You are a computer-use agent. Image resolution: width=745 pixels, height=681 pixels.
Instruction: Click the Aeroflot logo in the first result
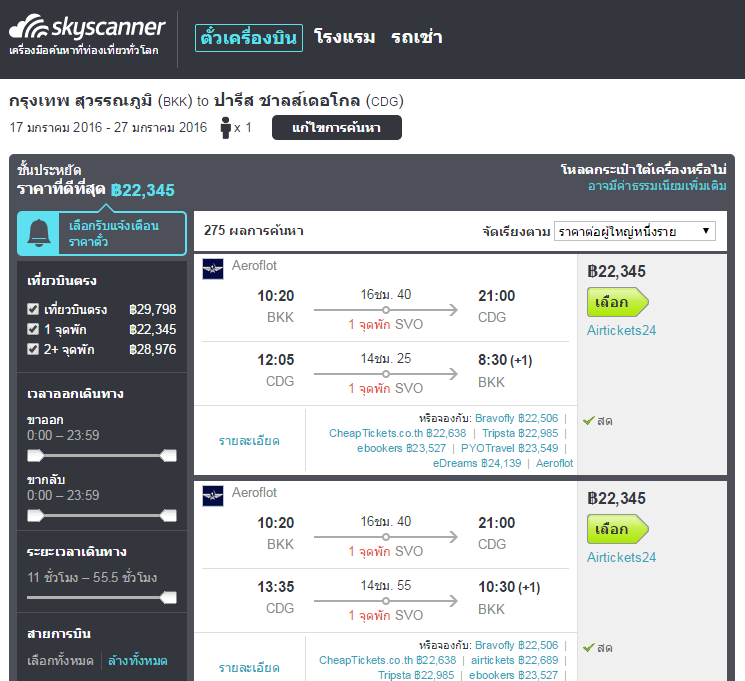pyautogui.click(x=213, y=269)
